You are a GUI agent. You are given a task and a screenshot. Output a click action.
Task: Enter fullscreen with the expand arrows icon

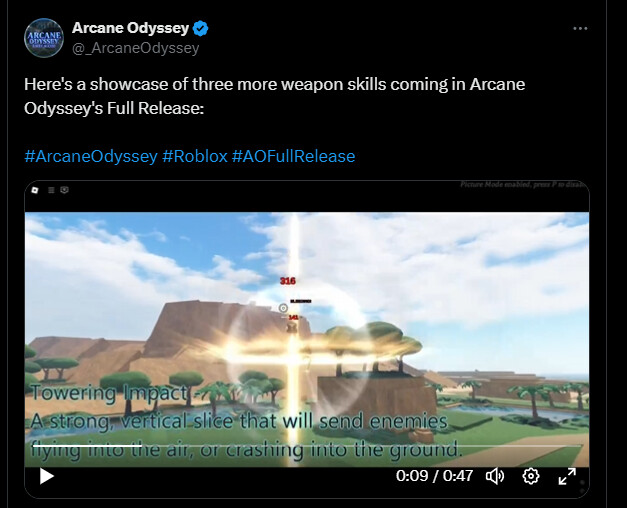[567, 476]
